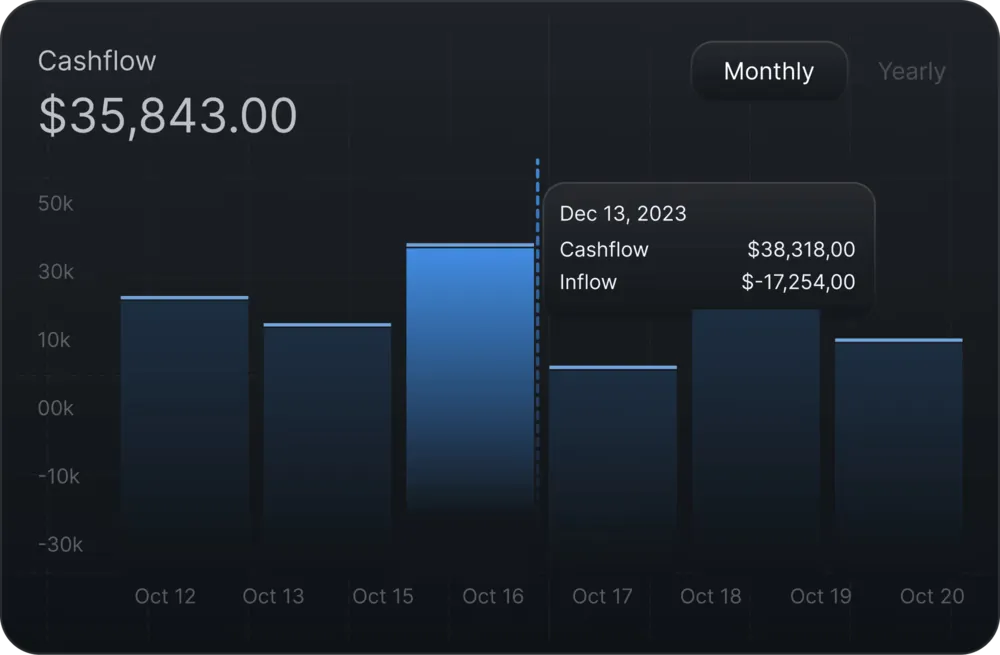Click the tooltip Cashflow value $38,318,00
1000x655 pixels.
801,249
